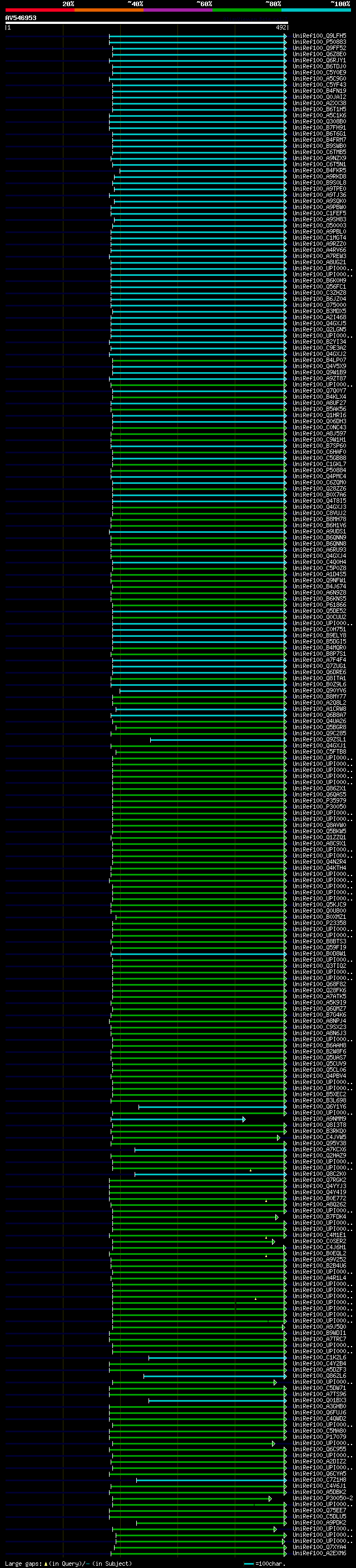Select hit UniRef100_A6RU93
The height and width of the screenshot is (1568, 356).
(x=319, y=550)
